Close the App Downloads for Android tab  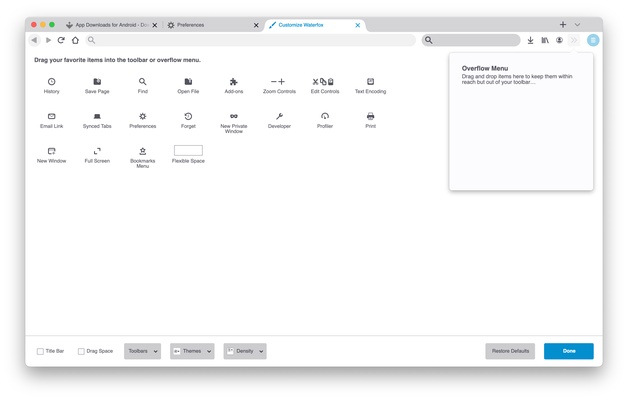point(155,25)
